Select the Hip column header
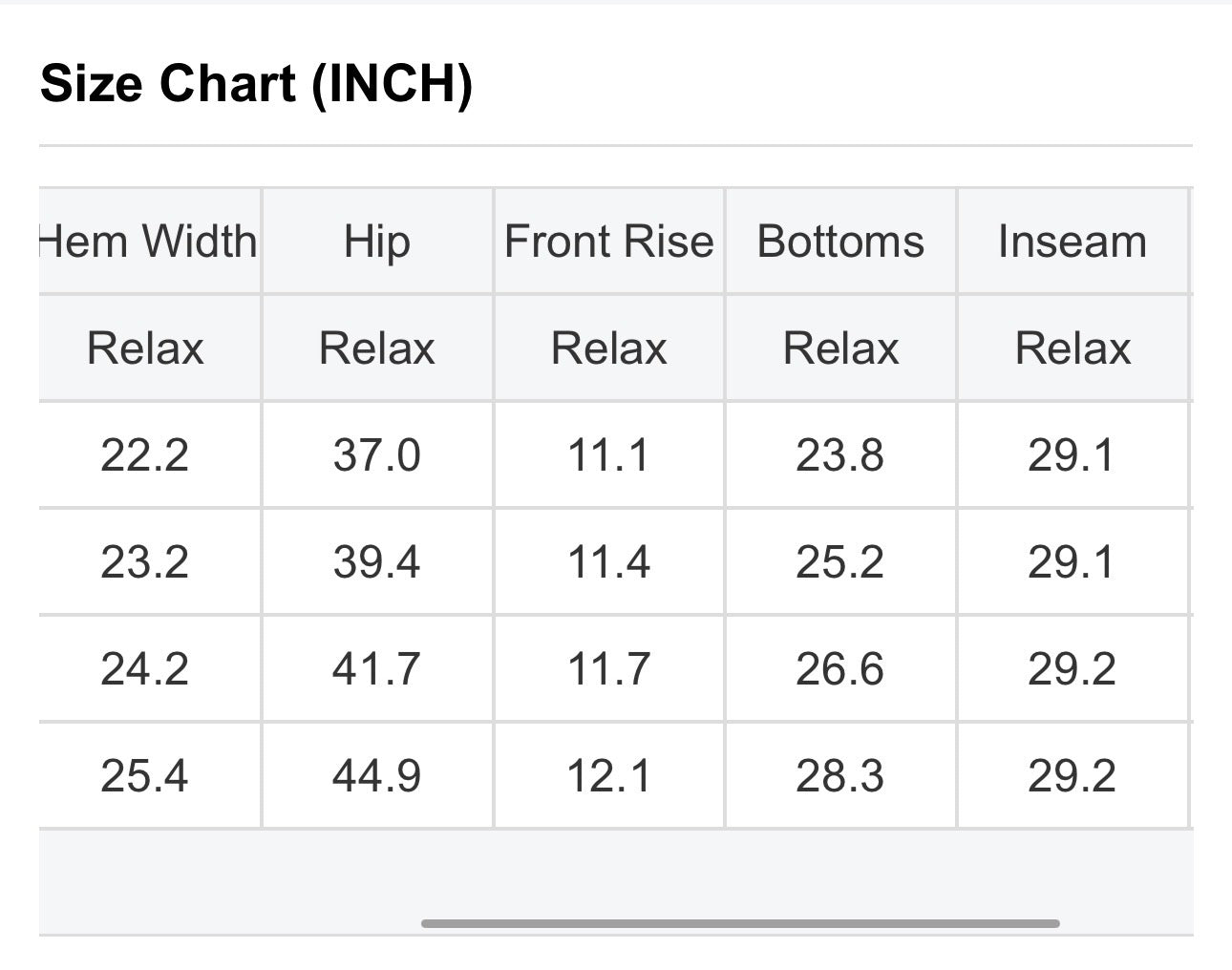This screenshot has width=1232, height=970. [377, 241]
